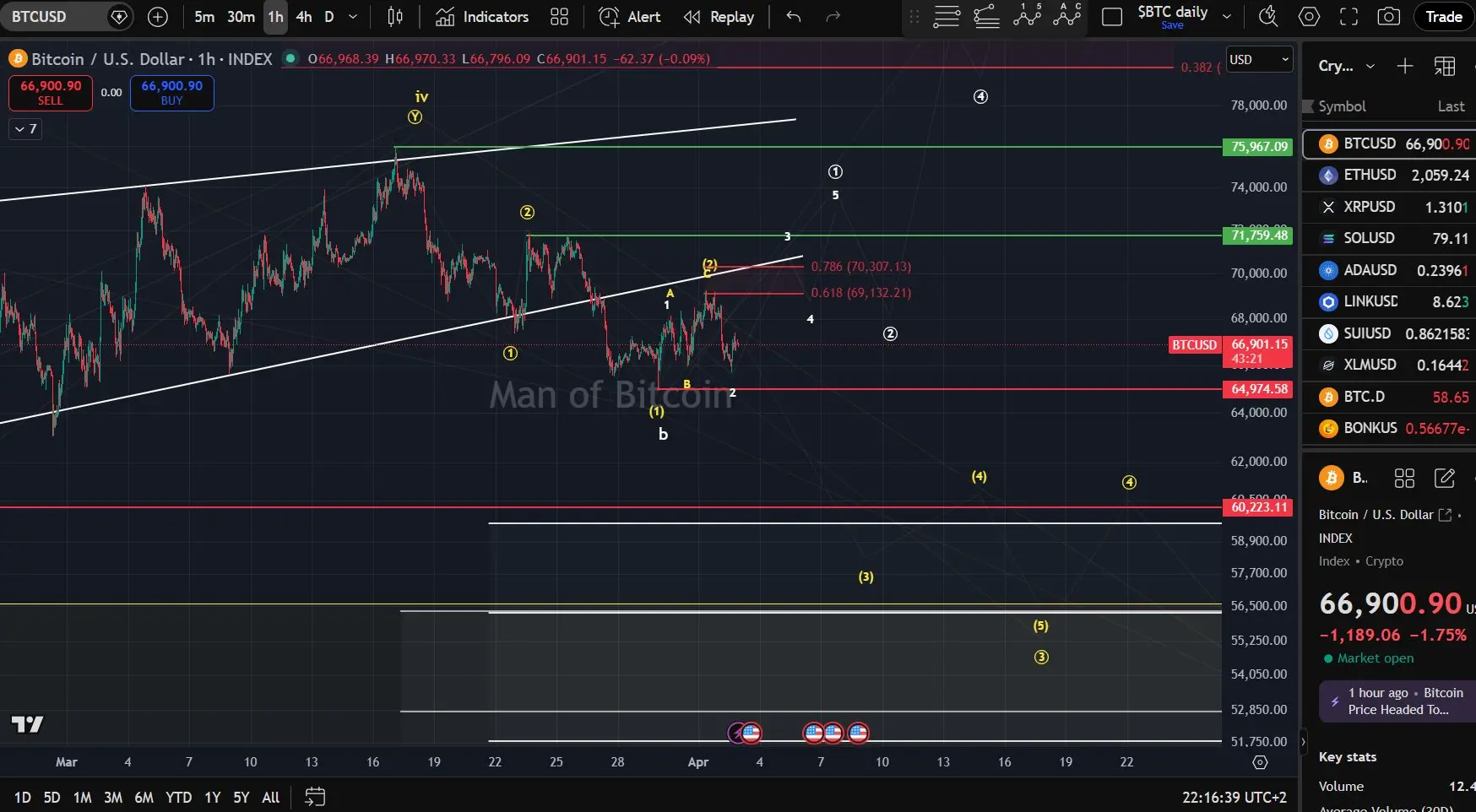The height and width of the screenshot is (812, 1476).
Task: Open the Bitcoin / U.S. Dollar external link icon
Action: pos(1445,514)
